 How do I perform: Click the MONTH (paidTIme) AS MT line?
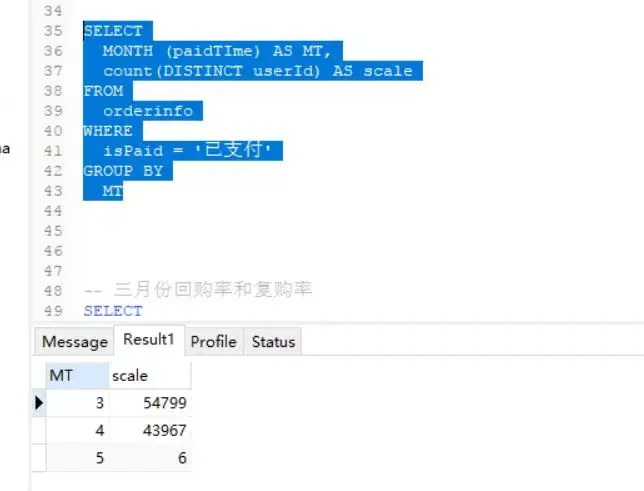[217, 51]
